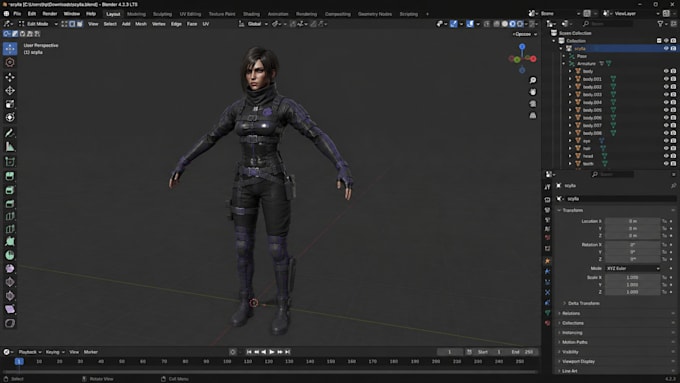Open the Render menu
Screen dimensions: 680x383
pos(50,14)
